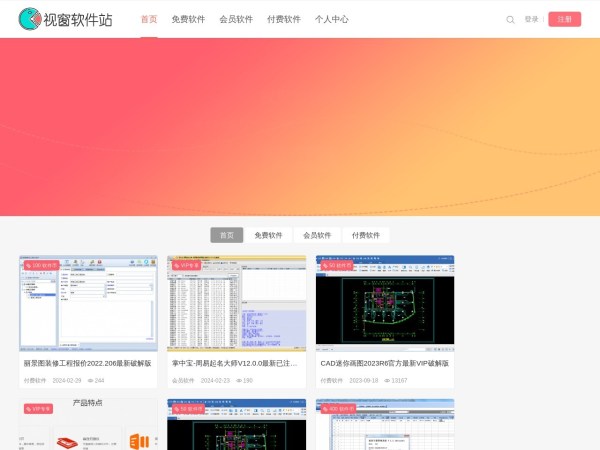600x450 pixels.
Task: Click the eye view count 244
Action: (96, 380)
